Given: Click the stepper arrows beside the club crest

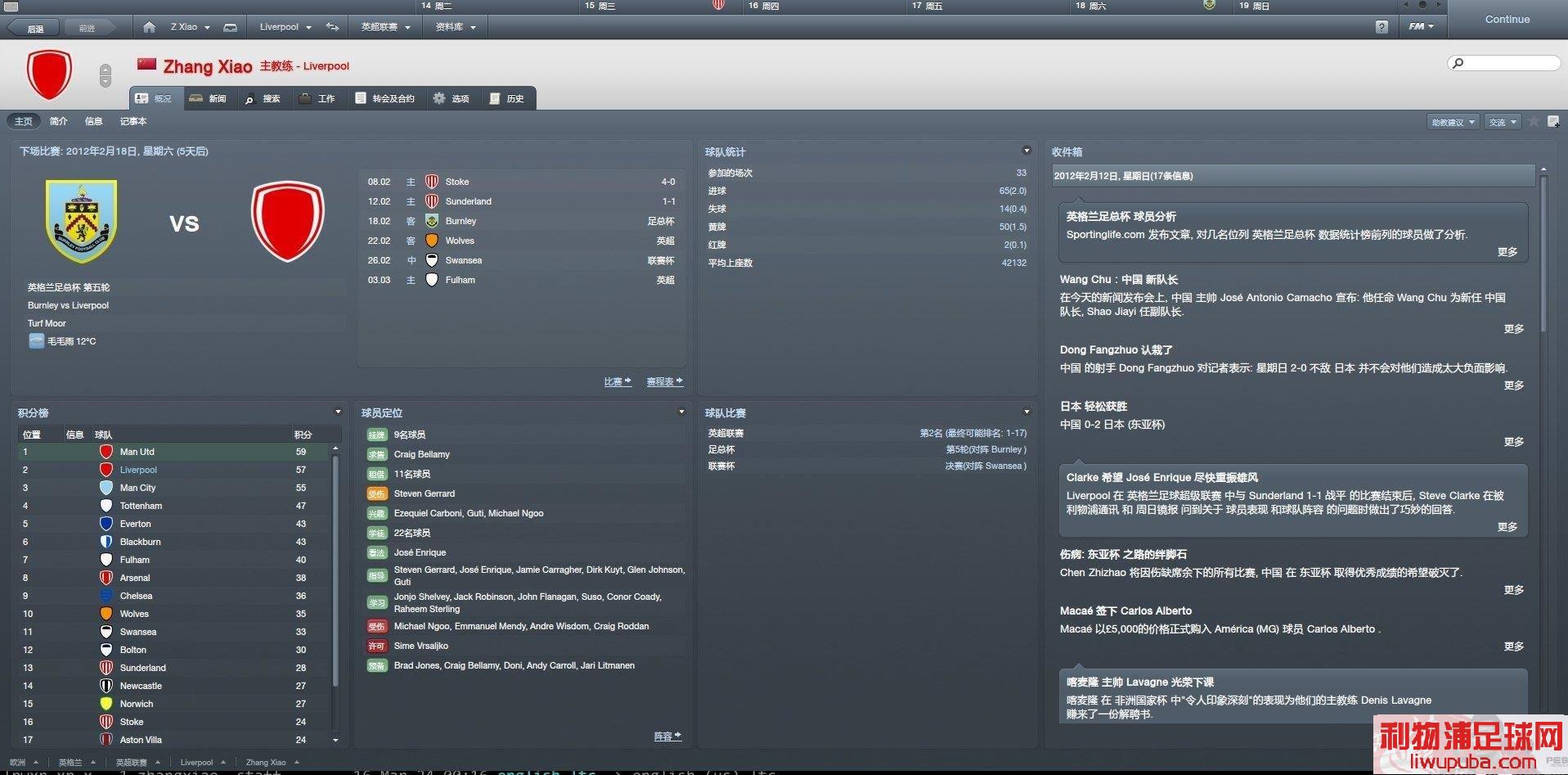Looking at the screenshot, I should [x=105, y=75].
